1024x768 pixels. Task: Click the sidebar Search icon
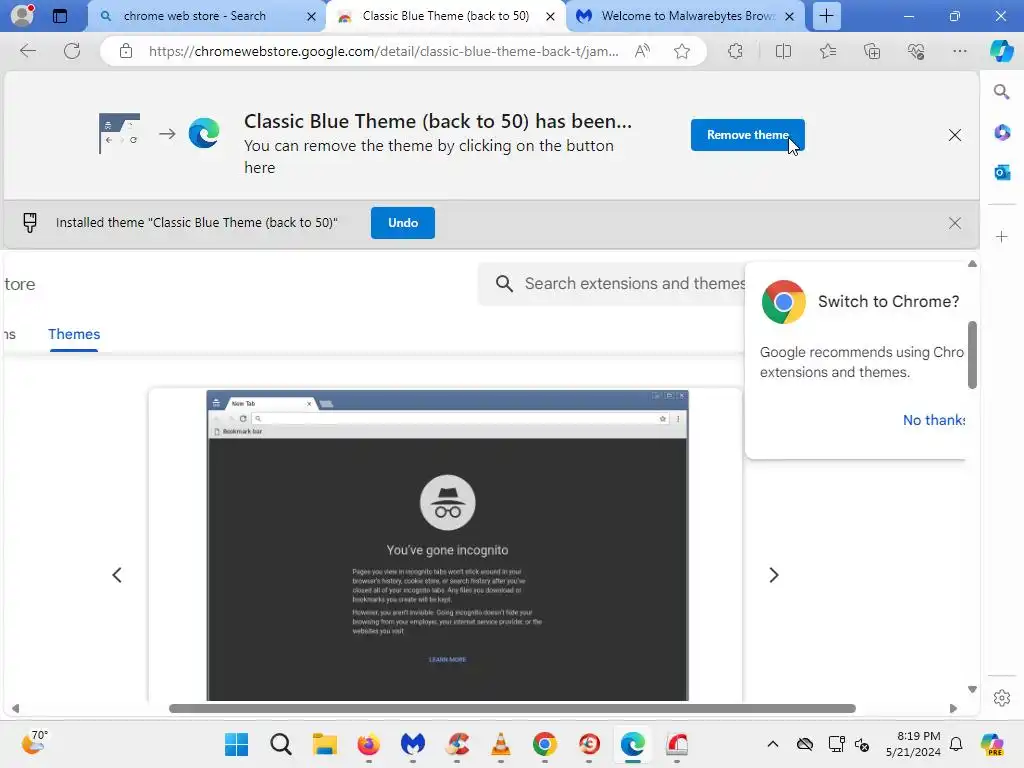pos(1002,92)
